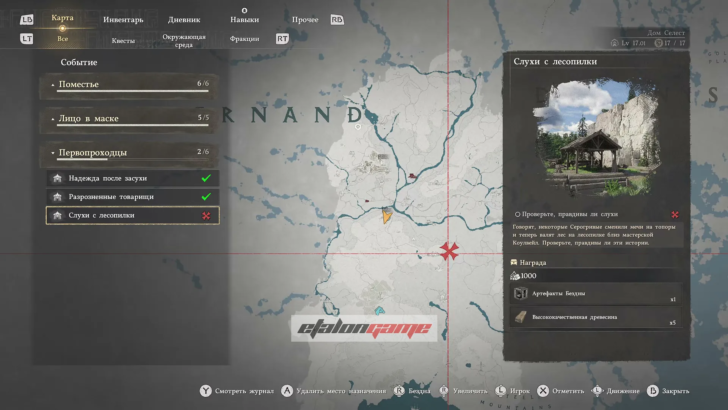Click the Высококачественная древесина reward icon
The height and width of the screenshot is (410, 728).
click(520, 319)
